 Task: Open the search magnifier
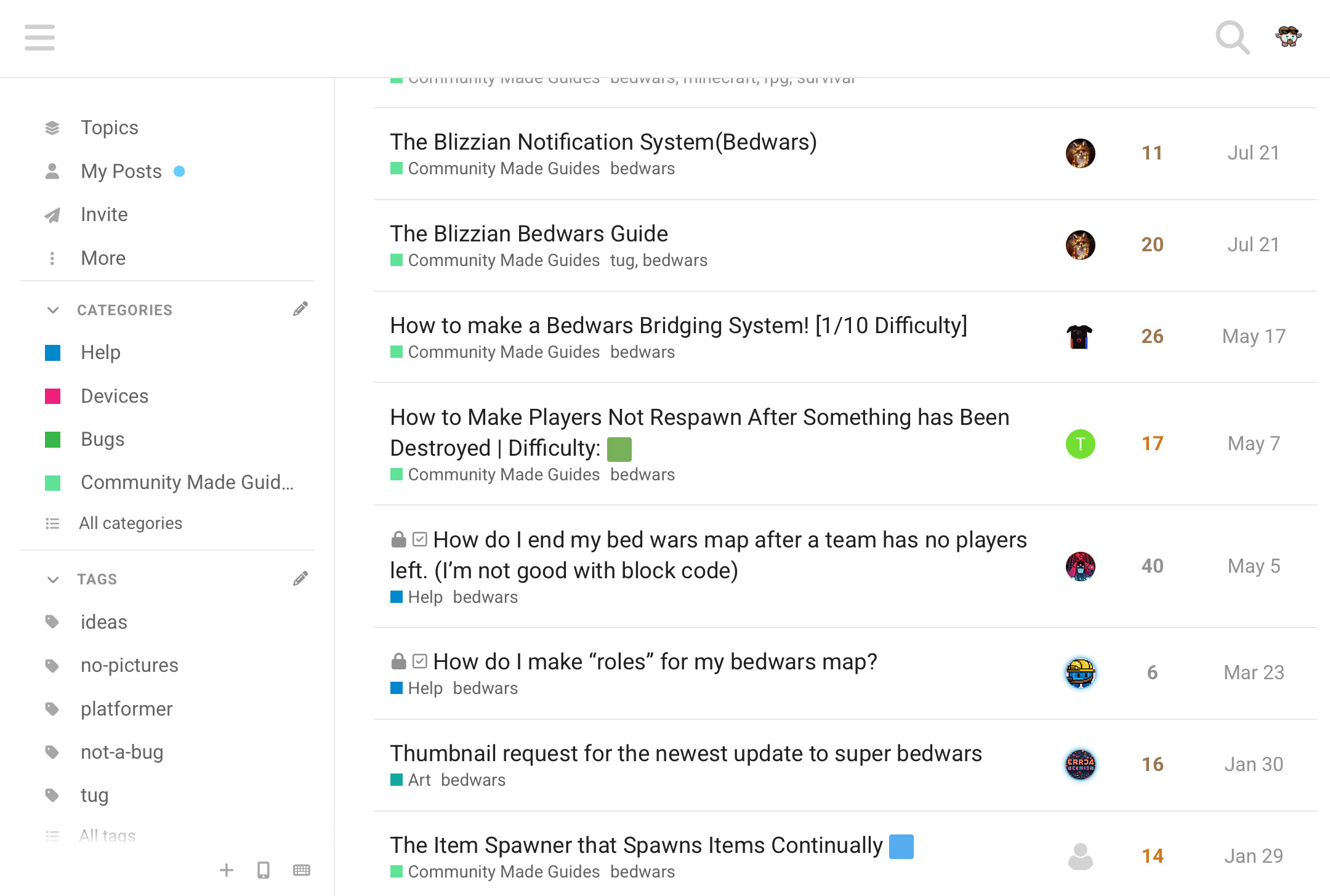(1233, 38)
